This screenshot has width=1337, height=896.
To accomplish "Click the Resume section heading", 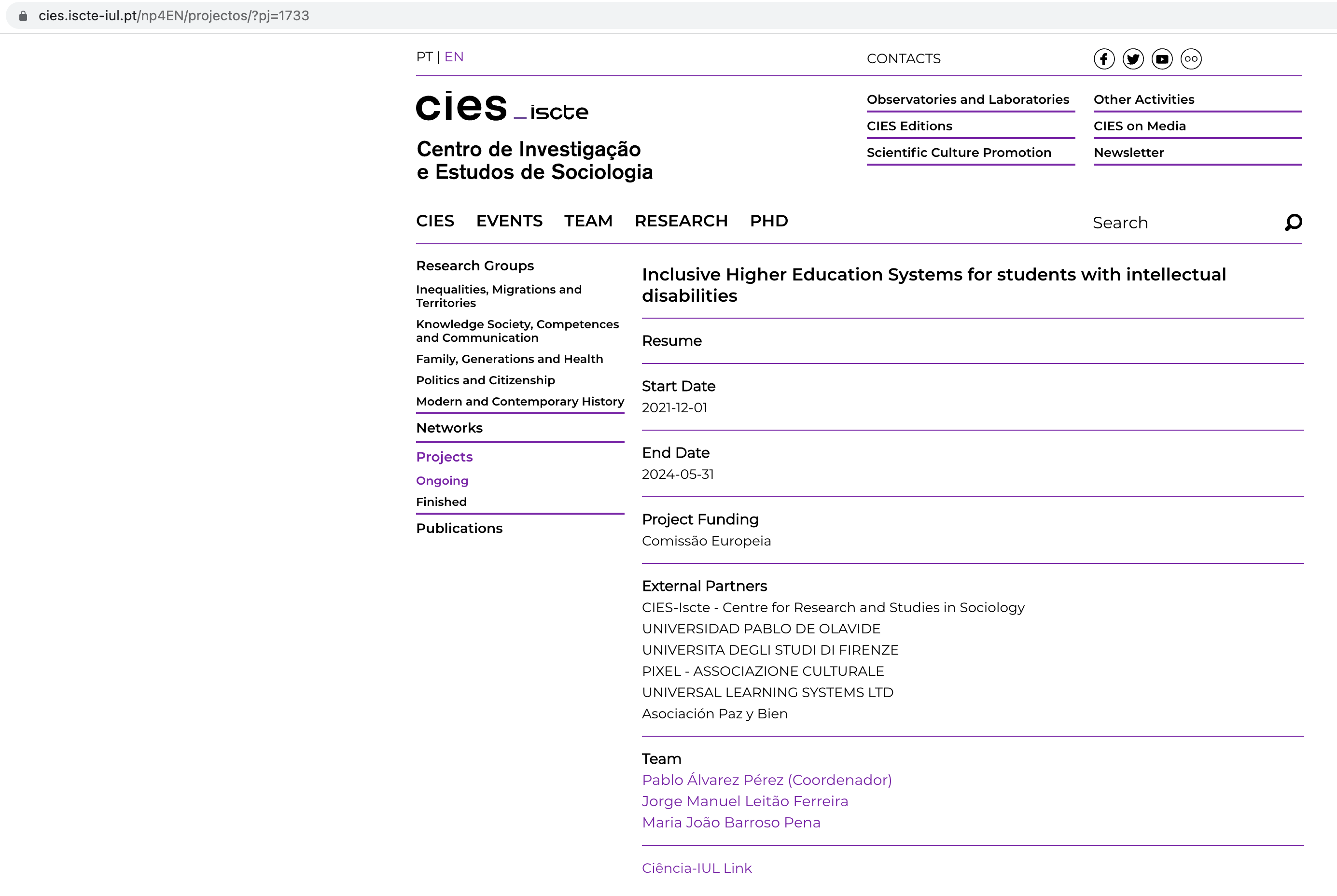I will tap(671, 340).
